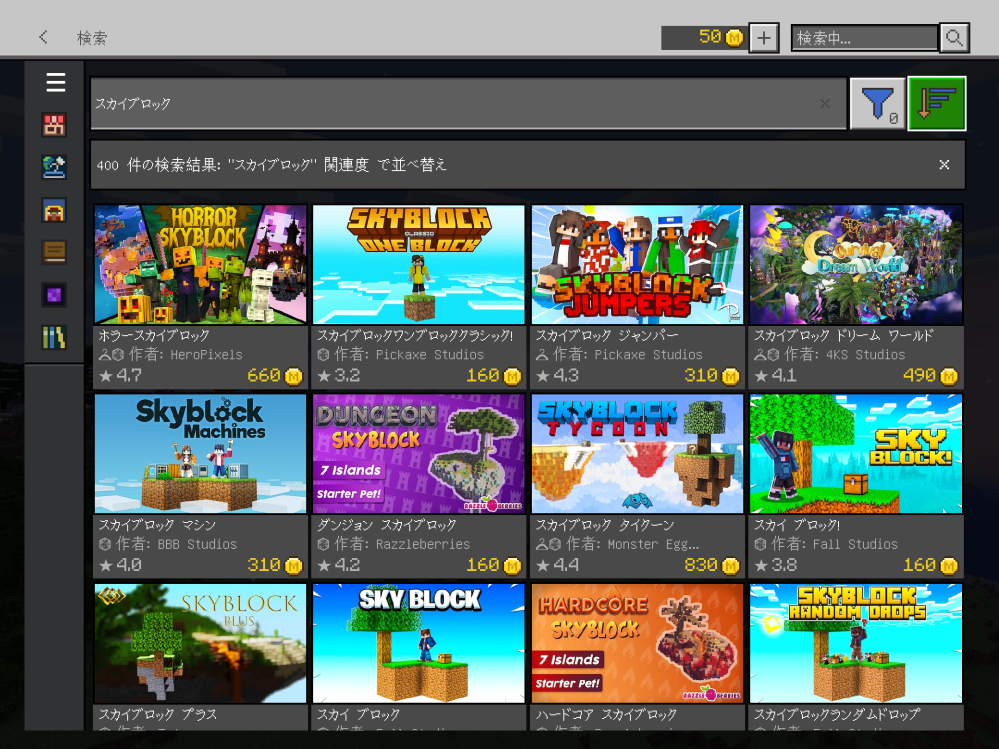Image resolution: width=999 pixels, height=749 pixels.
Task: Click the 4.3 star rating
Action: (x=557, y=376)
